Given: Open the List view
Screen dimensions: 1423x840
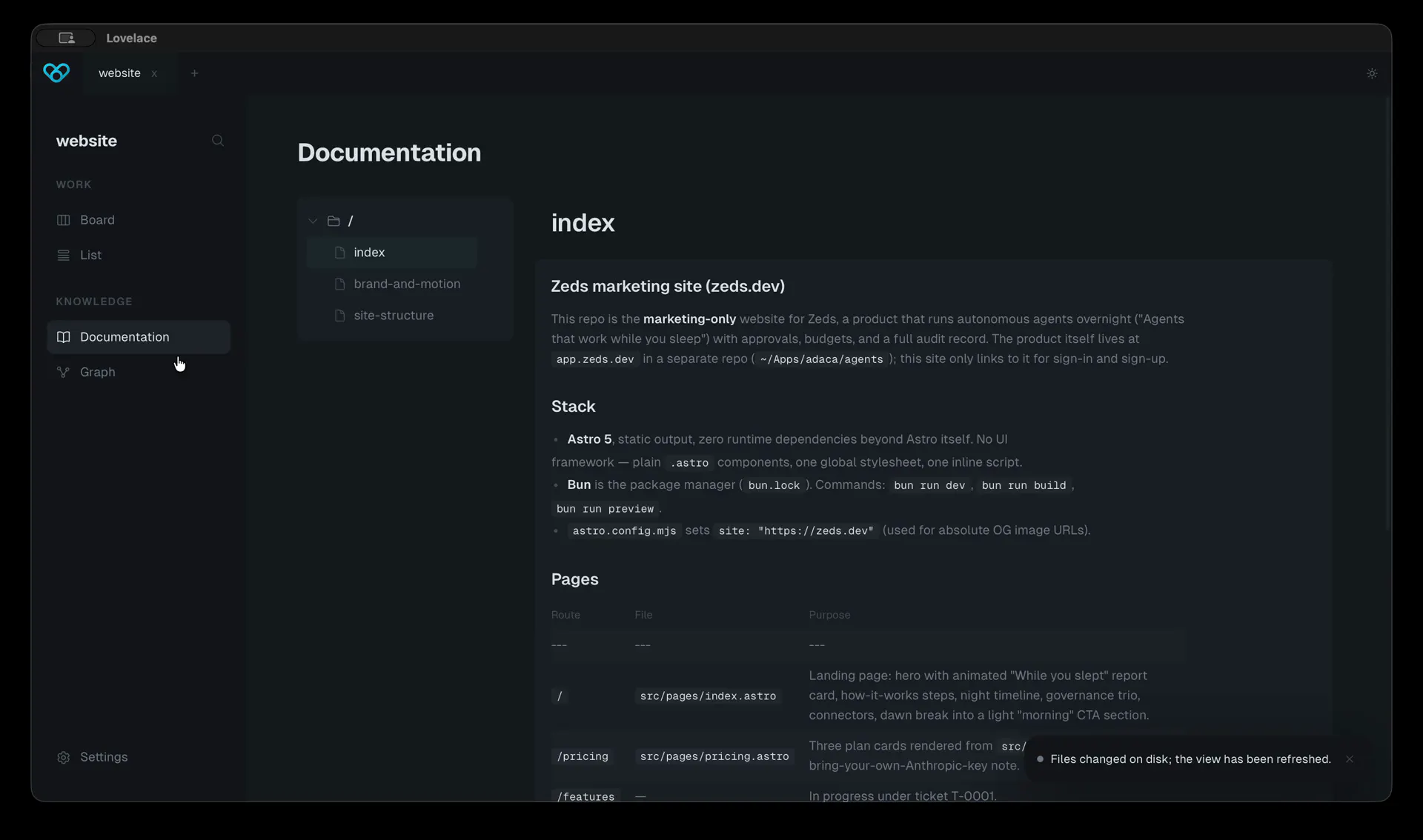Looking at the screenshot, I should pyautogui.click(x=139, y=255).
